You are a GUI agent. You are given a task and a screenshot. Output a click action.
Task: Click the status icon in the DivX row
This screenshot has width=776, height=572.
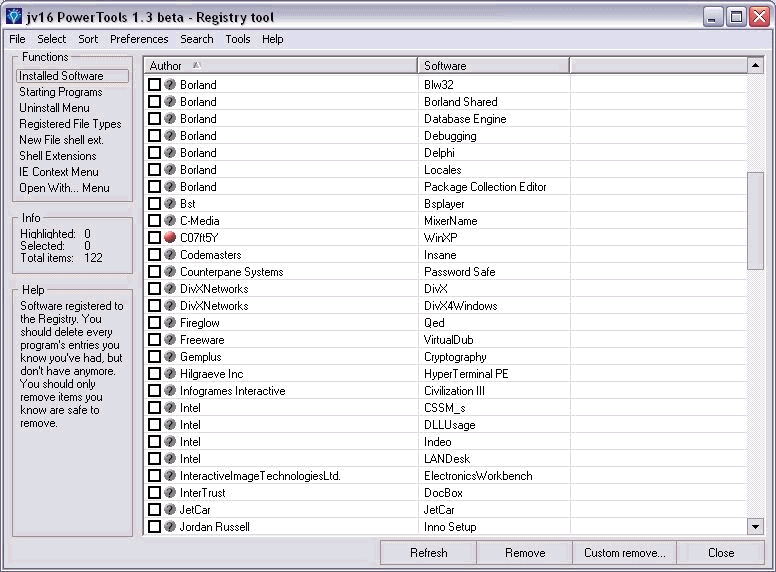coord(170,288)
